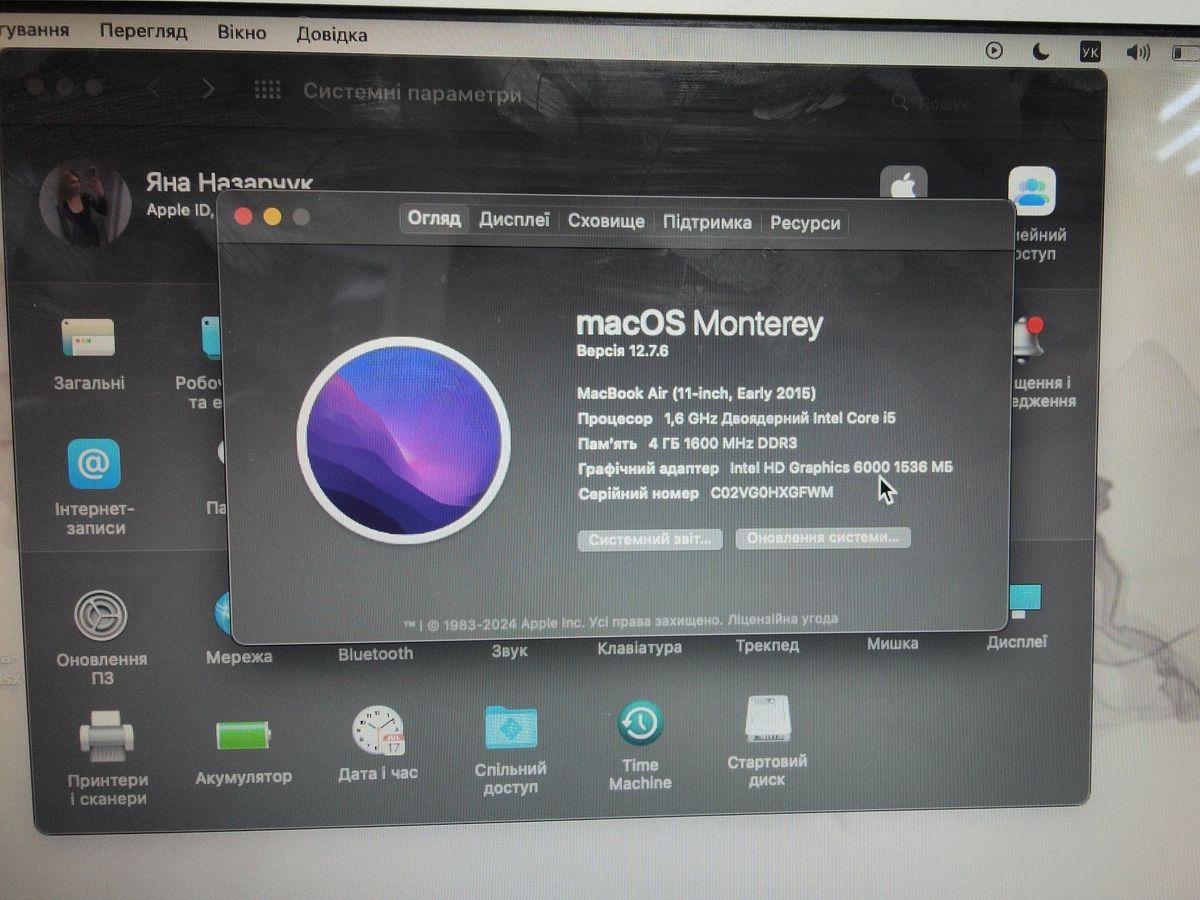Screen dimensions: 1200x900
Task: Open Інтернет-записи settings icon
Action: (x=94, y=464)
